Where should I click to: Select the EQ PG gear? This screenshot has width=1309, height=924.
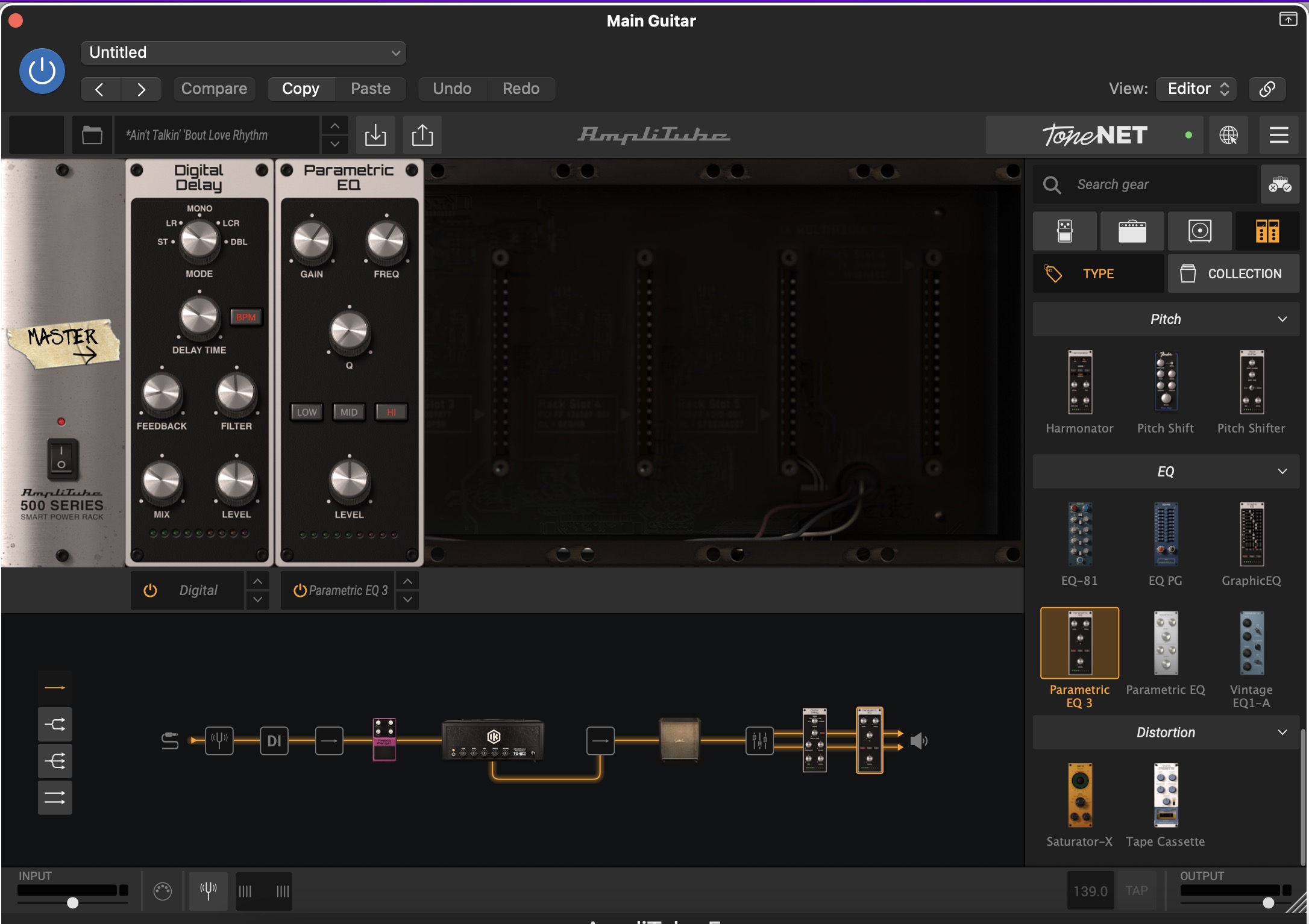pos(1166,545)
